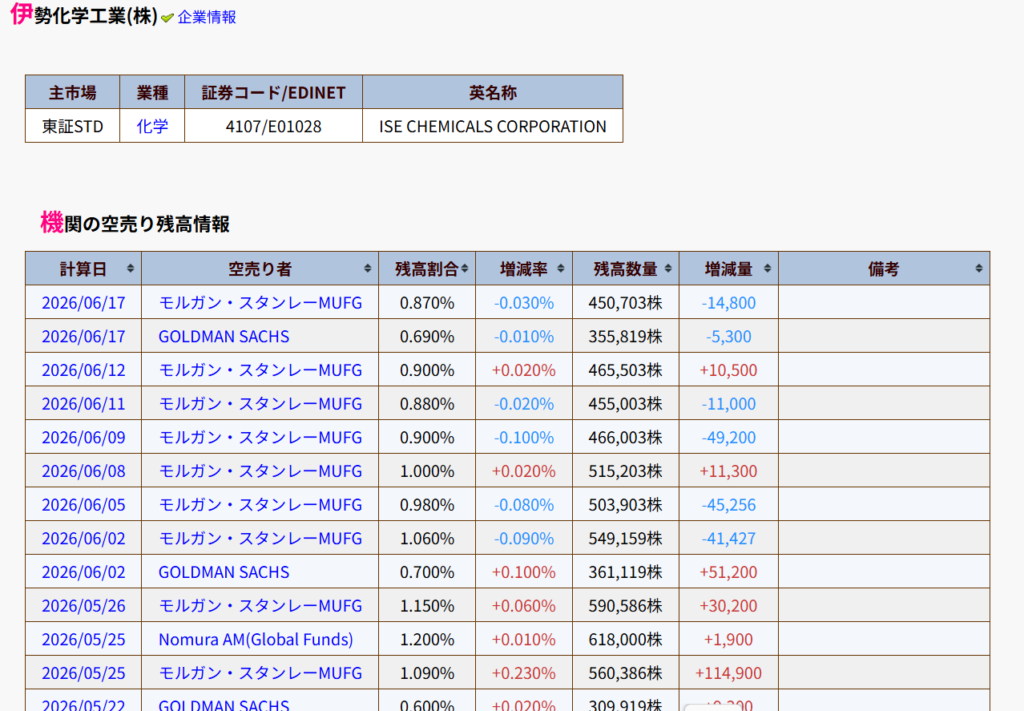Select the 残高数量 column header
1024x711 pixels.
pos(626,268)
